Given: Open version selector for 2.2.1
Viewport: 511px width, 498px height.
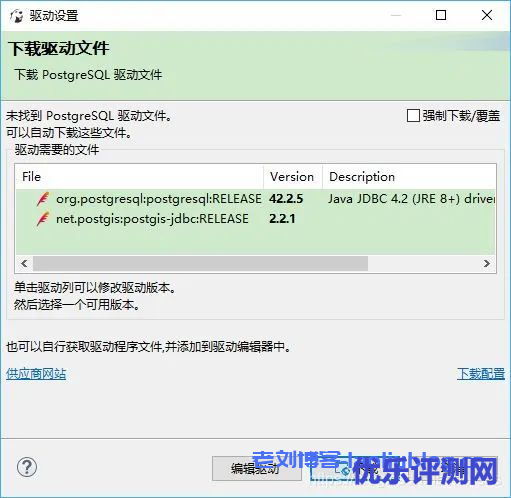Looking at the screenshot, I should (282, 219).
